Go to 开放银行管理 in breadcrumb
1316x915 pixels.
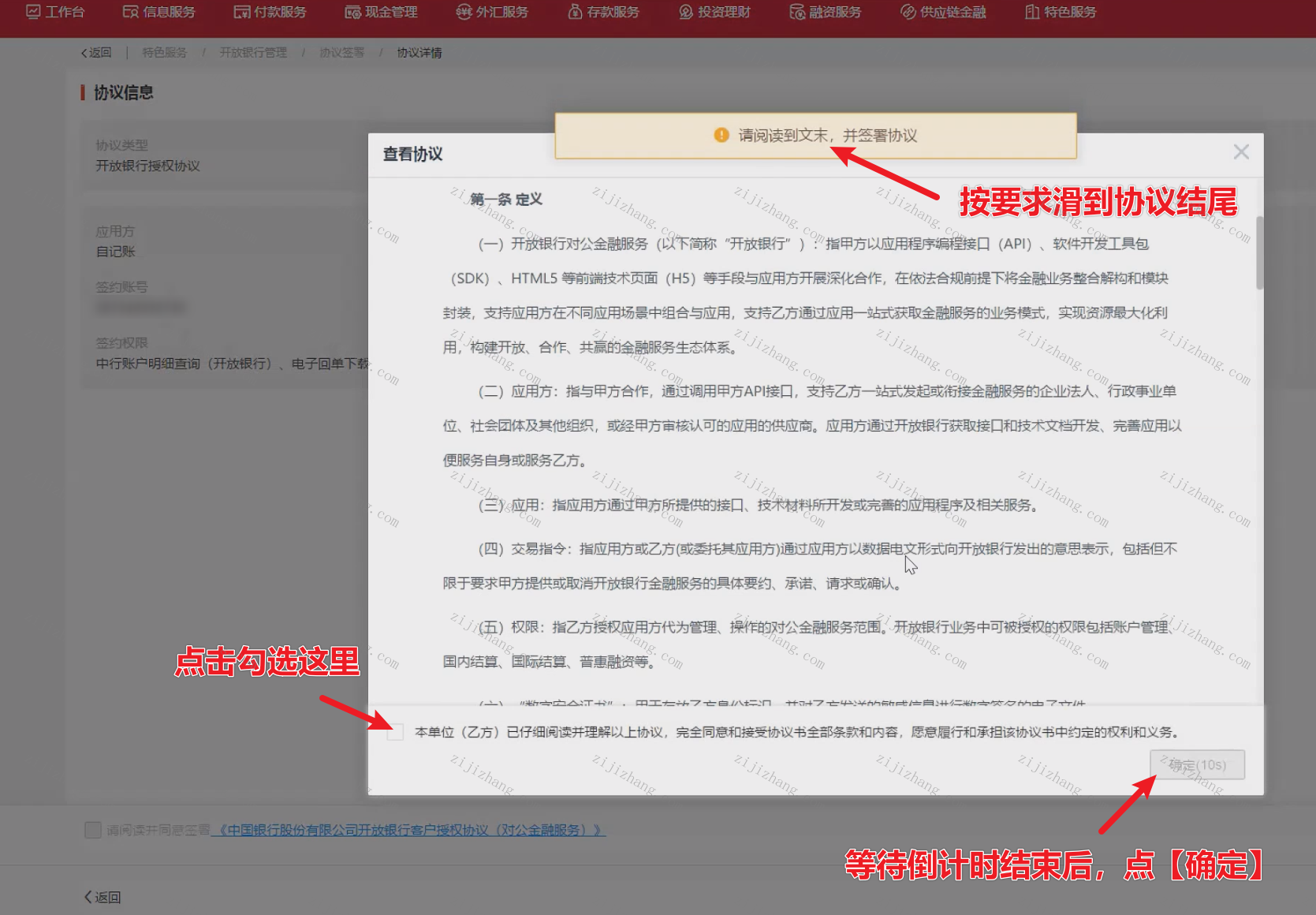[253, 53]
